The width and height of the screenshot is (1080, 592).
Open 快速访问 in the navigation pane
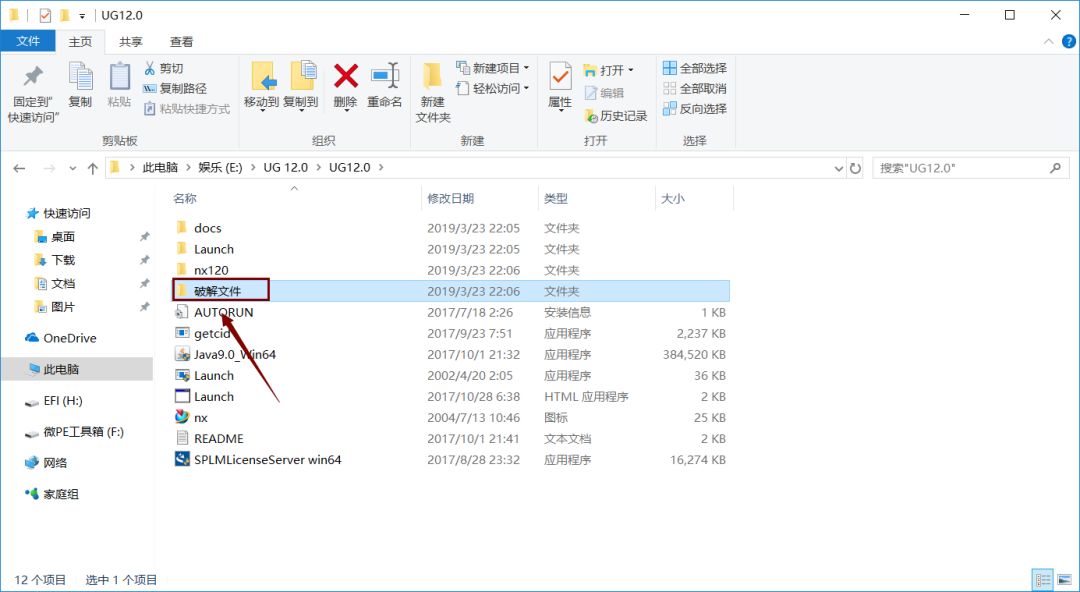pos(67,214)
